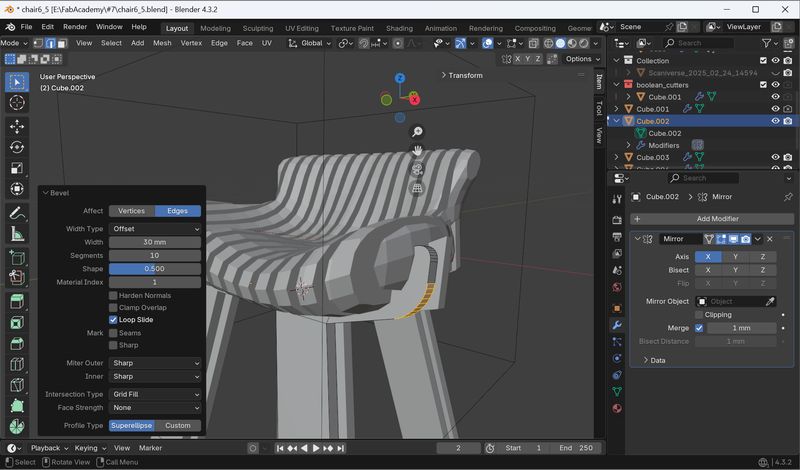This screenshot has width=800, height=470.
Task: Select the Add Cube tool
Action: coord(17,258)
